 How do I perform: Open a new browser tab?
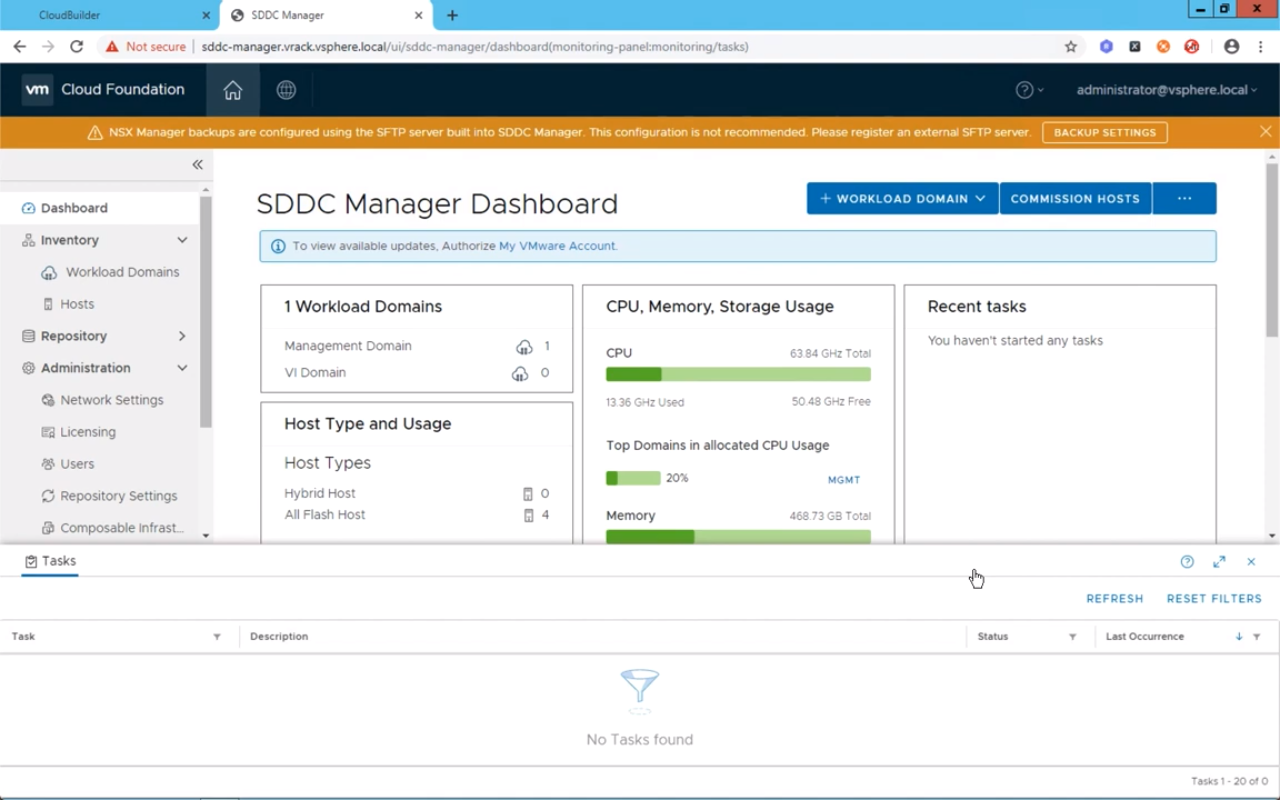coord(452,15)
